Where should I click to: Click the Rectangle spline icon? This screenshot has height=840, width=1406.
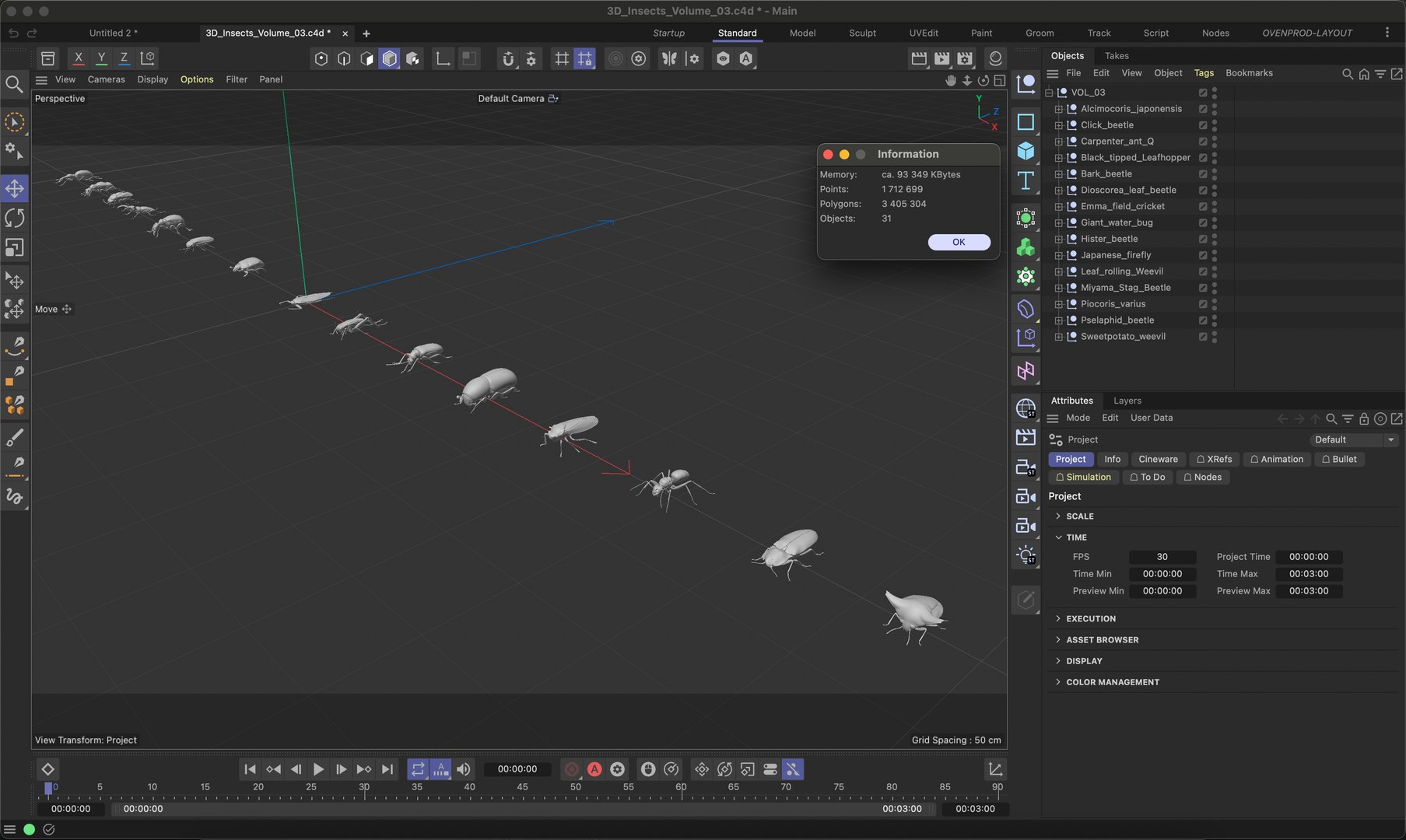point(1026,122)
